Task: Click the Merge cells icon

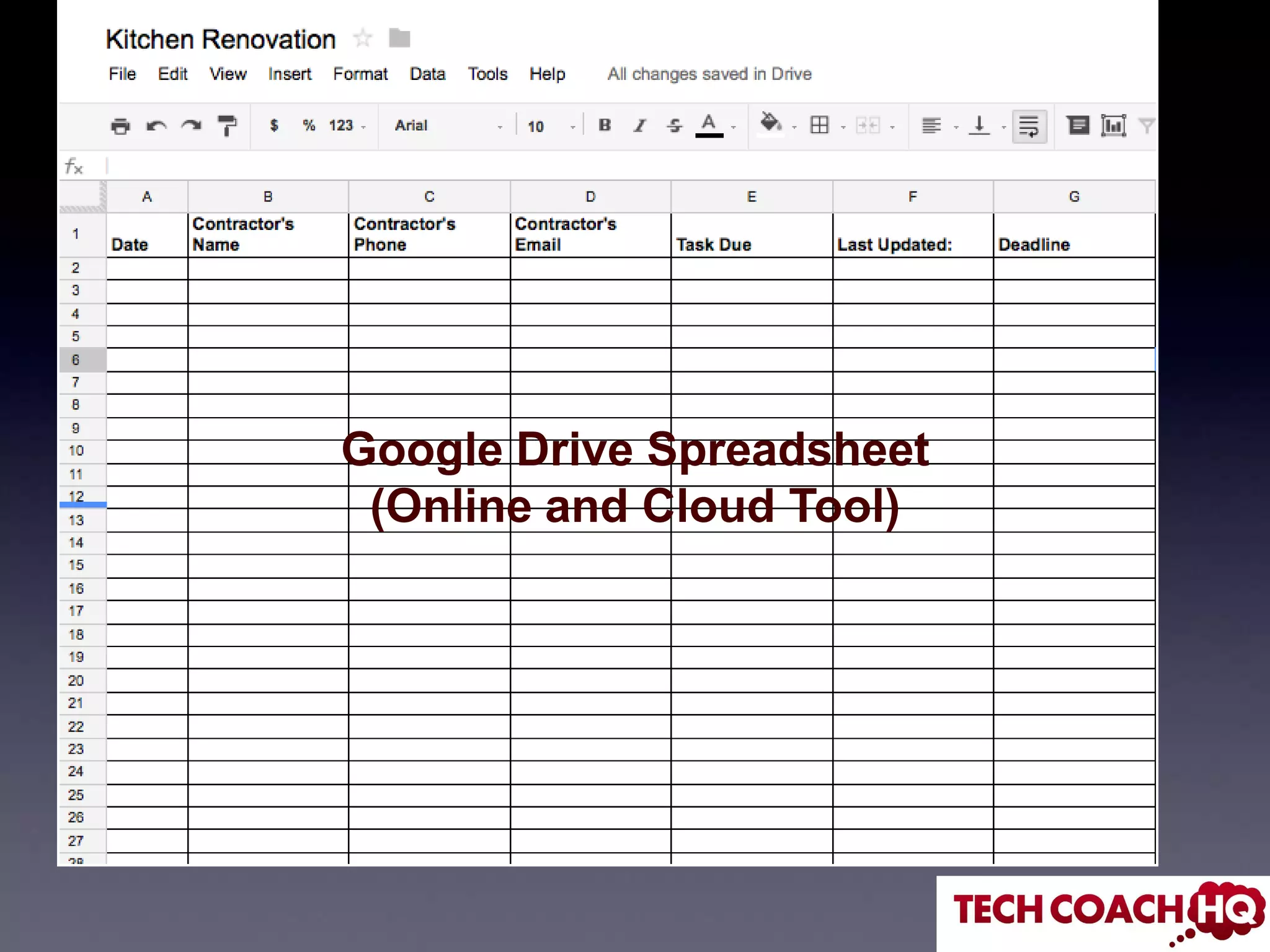Action: pyautogui.click(x=868, y=126)
